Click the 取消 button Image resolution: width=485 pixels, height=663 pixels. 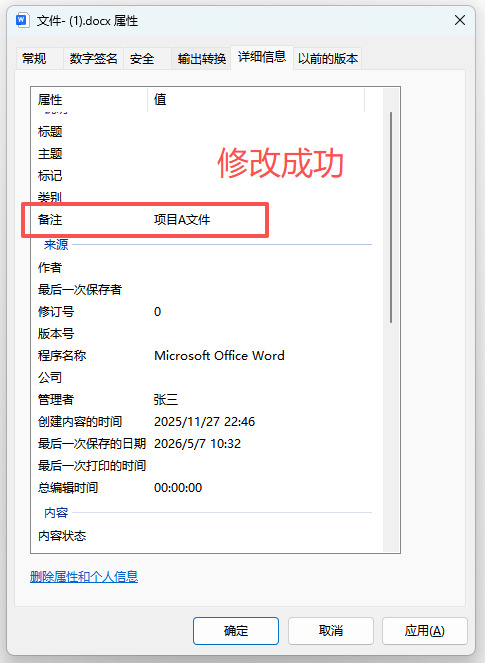[x=331, y=631]
